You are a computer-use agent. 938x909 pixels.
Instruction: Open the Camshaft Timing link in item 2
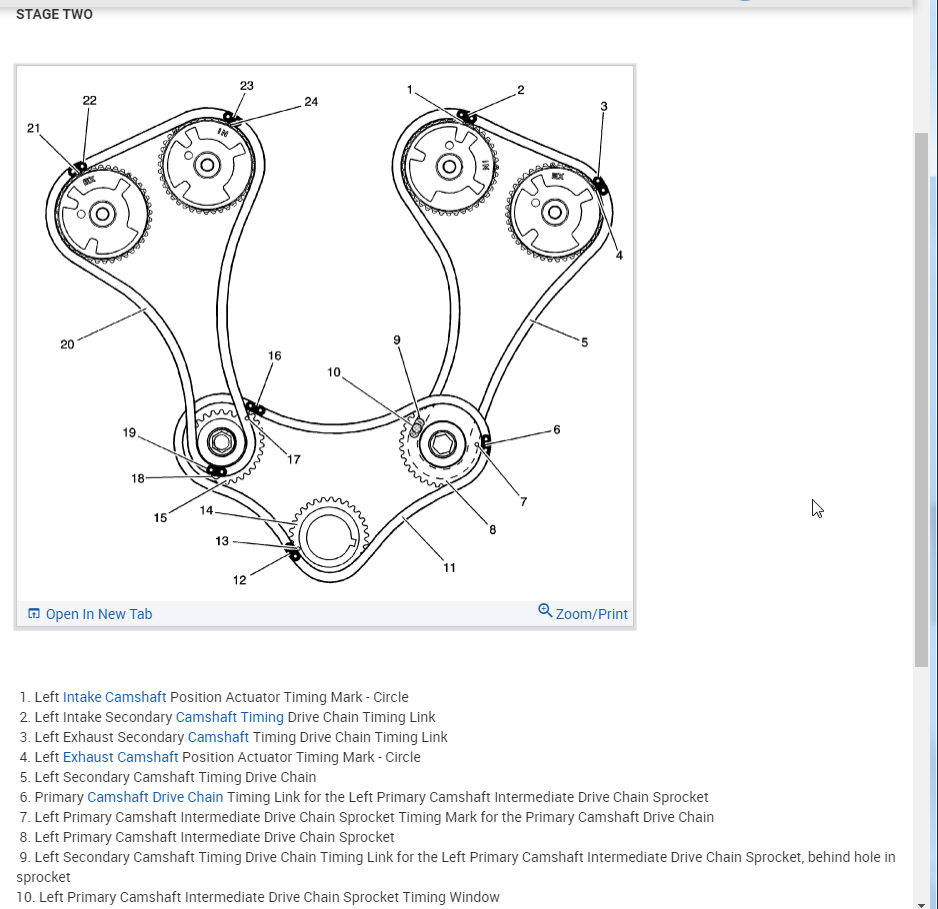click(229, 717)
